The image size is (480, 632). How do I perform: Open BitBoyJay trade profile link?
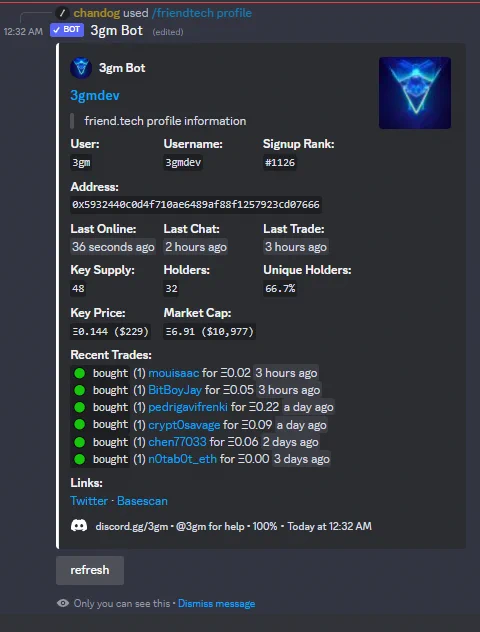[x=175, y=390]
